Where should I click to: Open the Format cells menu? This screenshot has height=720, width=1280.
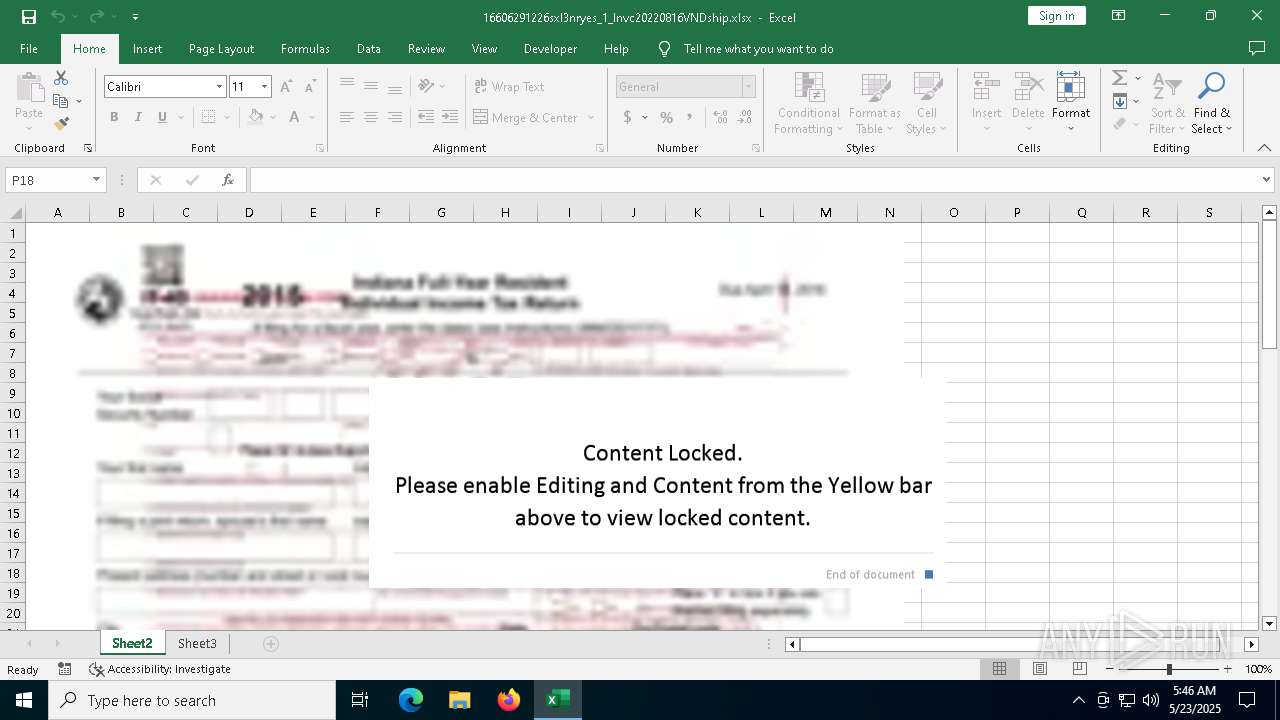(1071, 101)
